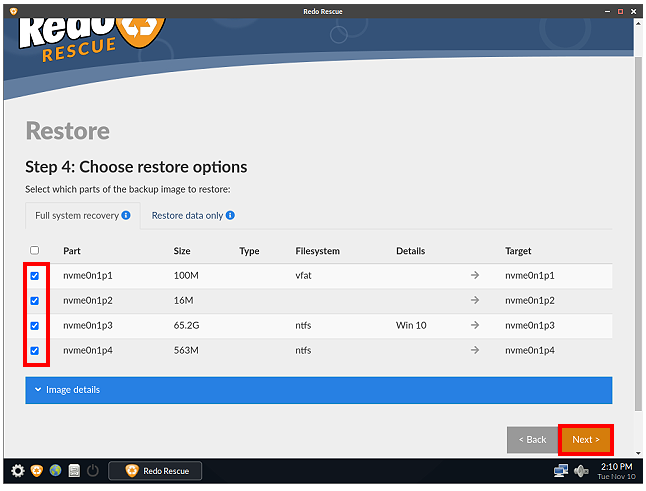Screen dimensions: 646x491
Task: Uncheck the nvme0n1p2 partition checkbox
Action: click(x=35, y=301)
